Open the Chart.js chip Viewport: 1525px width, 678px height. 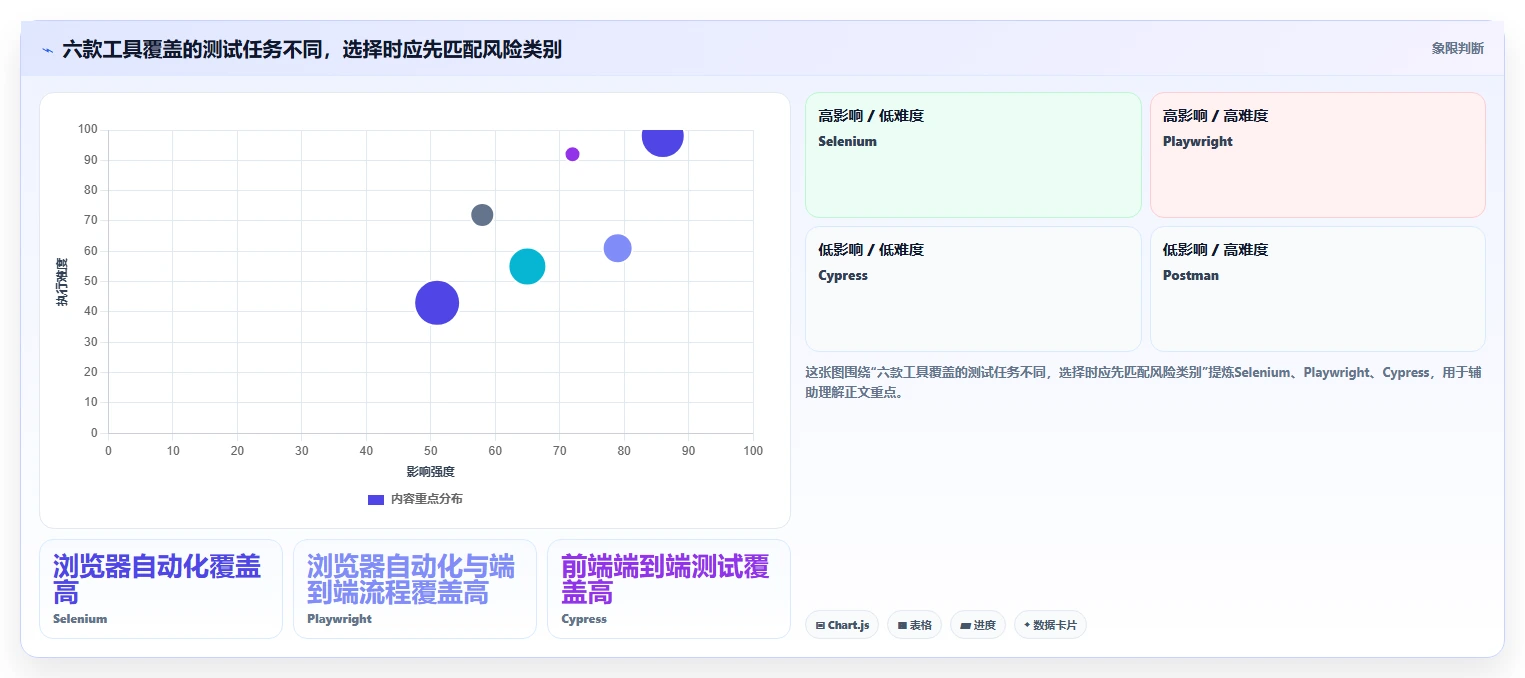[842, 625]
